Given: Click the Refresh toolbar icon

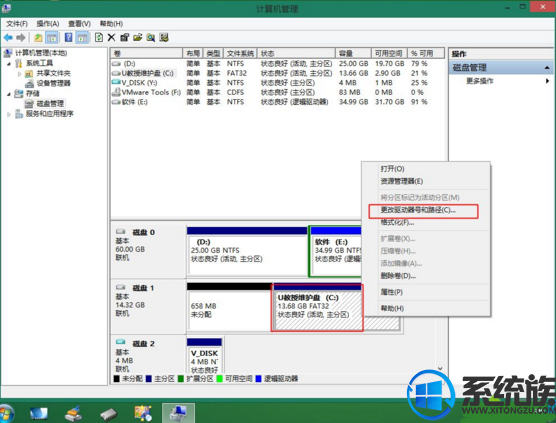Looking at the screenshot, I should point(99,37).
